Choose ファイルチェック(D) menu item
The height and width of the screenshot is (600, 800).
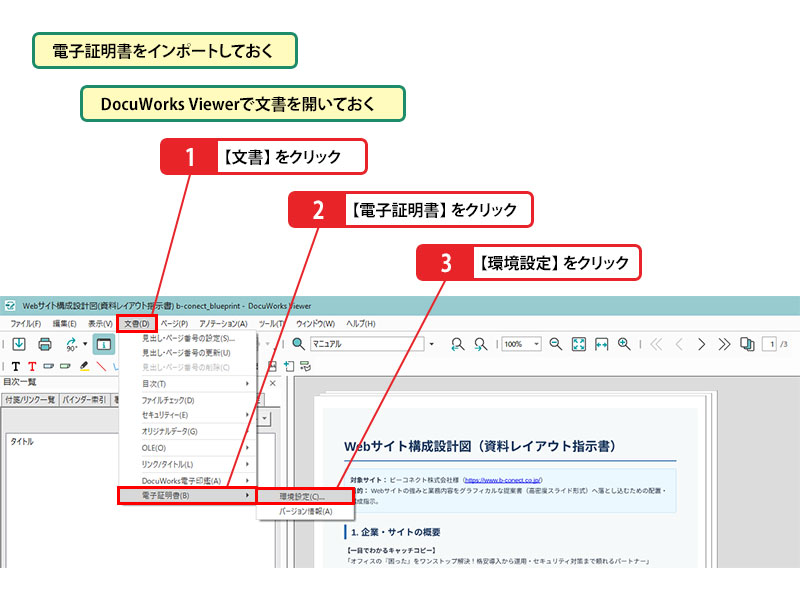point(188,400)
